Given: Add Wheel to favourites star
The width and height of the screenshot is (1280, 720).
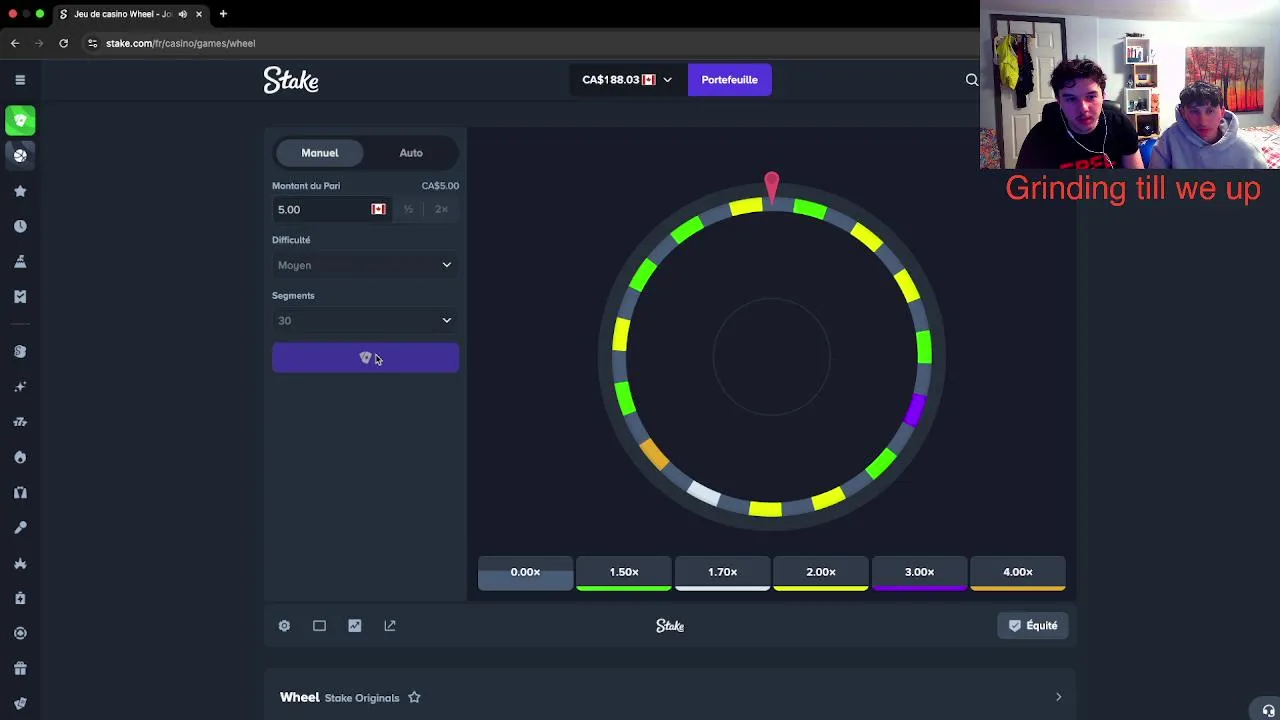Looking at the screenshot, I should pos(414,697).
